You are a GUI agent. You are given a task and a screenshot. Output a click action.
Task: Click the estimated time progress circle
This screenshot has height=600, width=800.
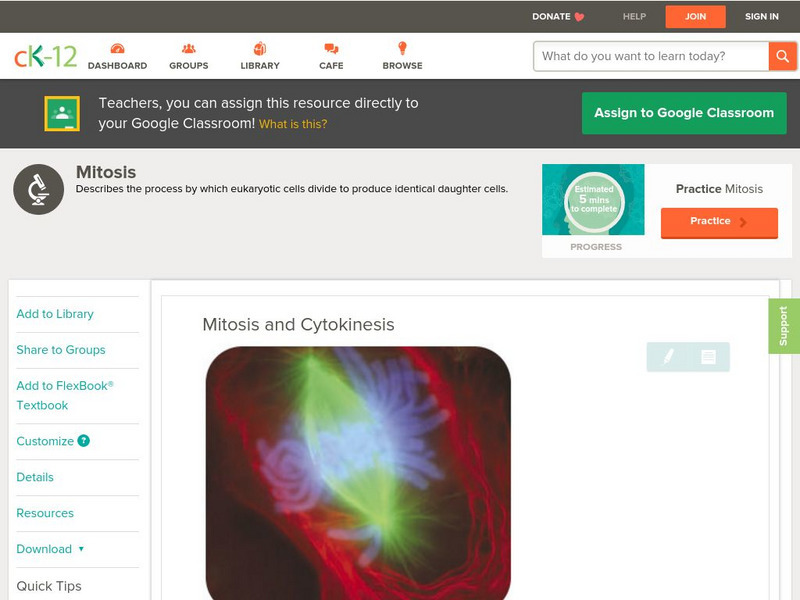[594, 200]
